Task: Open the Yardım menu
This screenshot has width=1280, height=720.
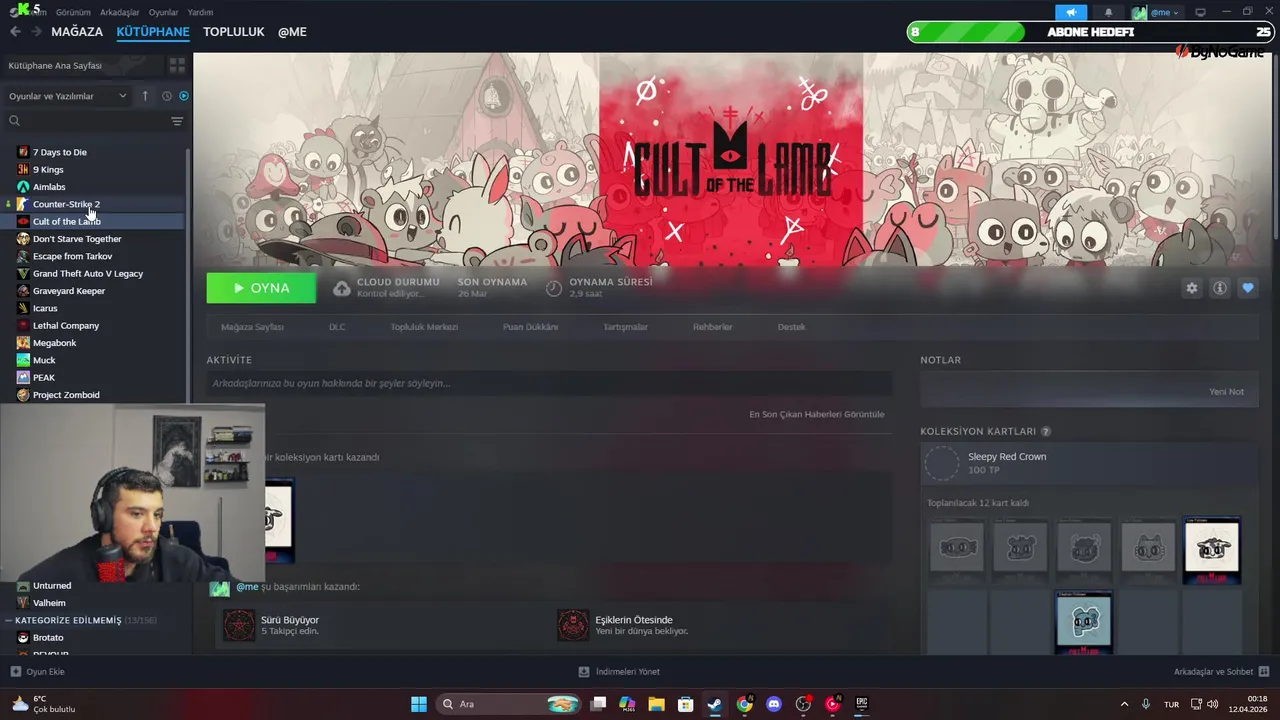Action: [x=200, y=12]
